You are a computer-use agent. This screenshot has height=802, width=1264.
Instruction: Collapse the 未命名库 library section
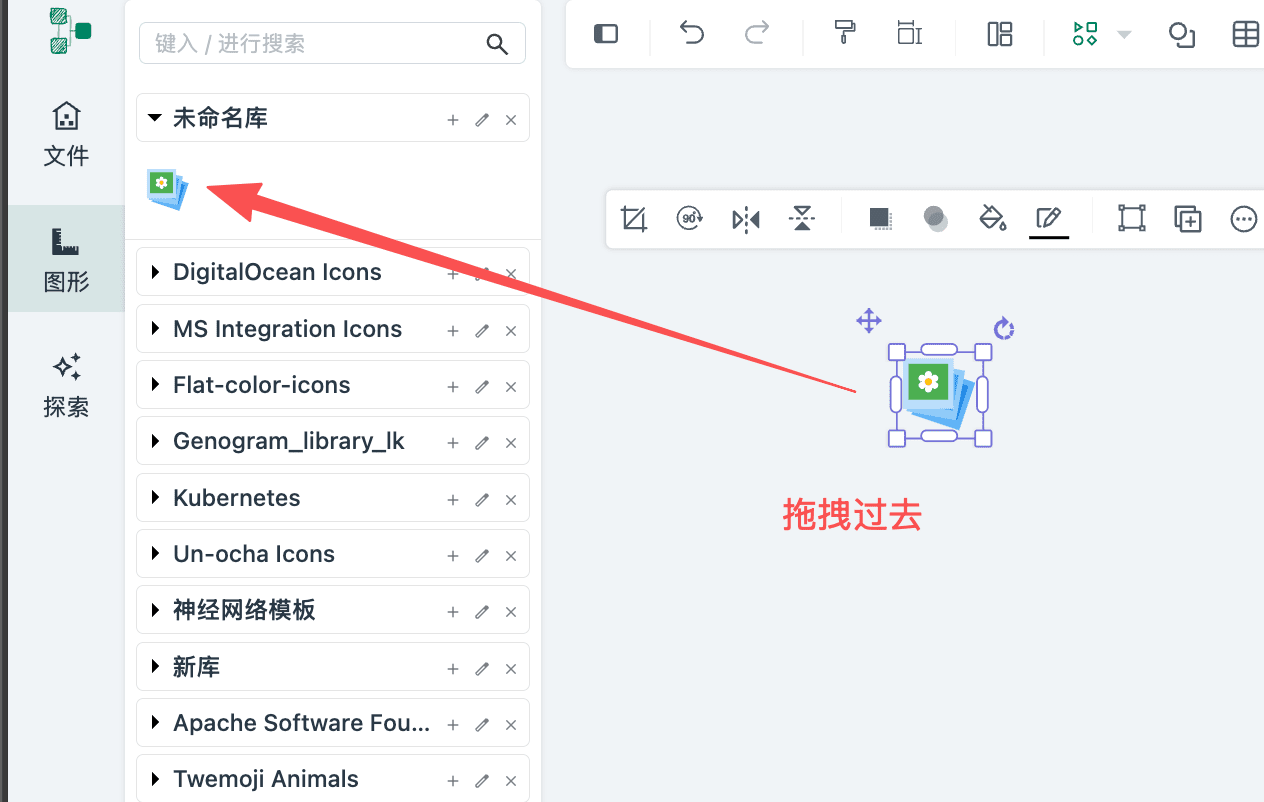[x=155, y=118]
